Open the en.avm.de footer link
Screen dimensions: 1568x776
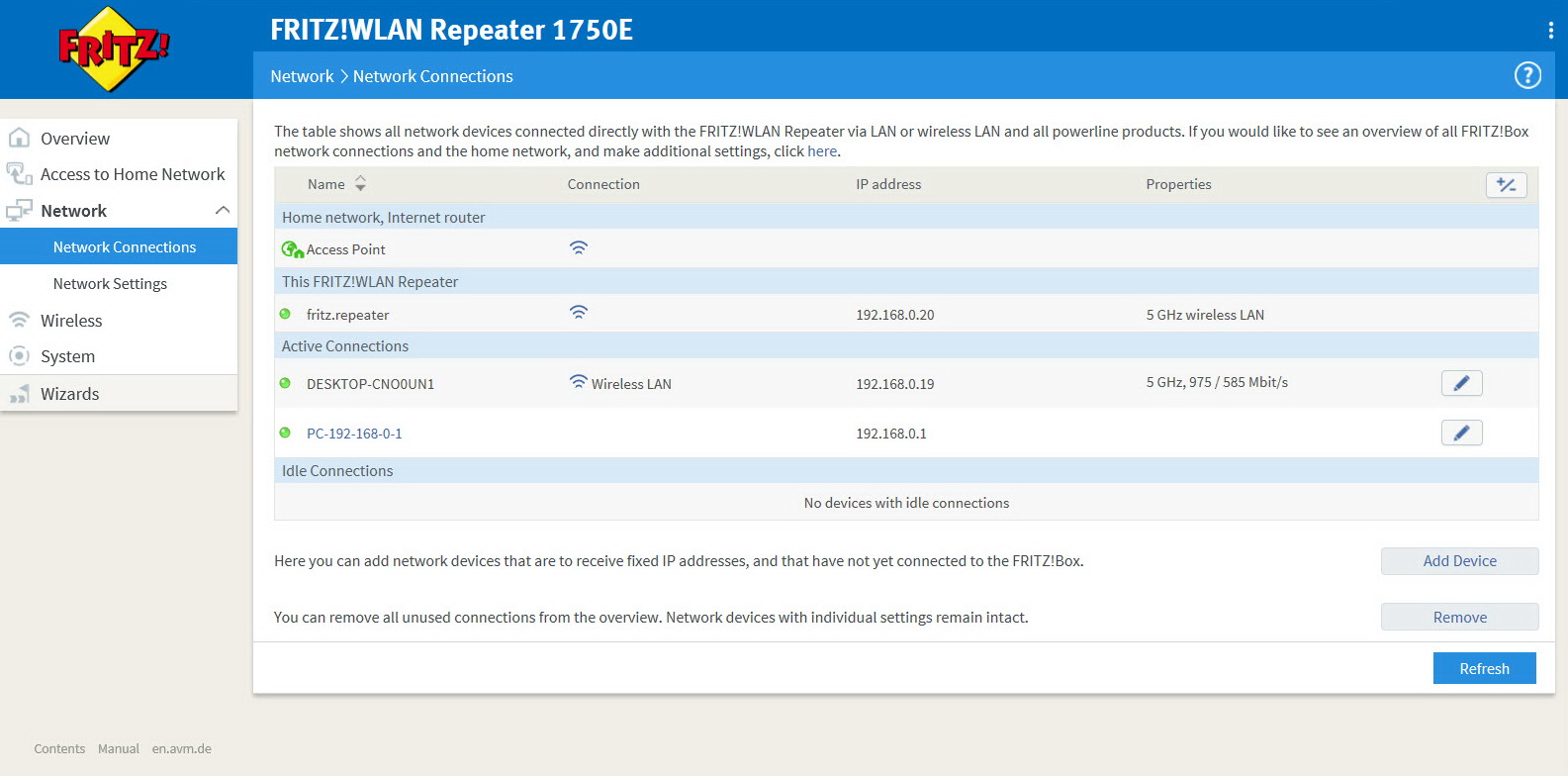tap(182, 749)
